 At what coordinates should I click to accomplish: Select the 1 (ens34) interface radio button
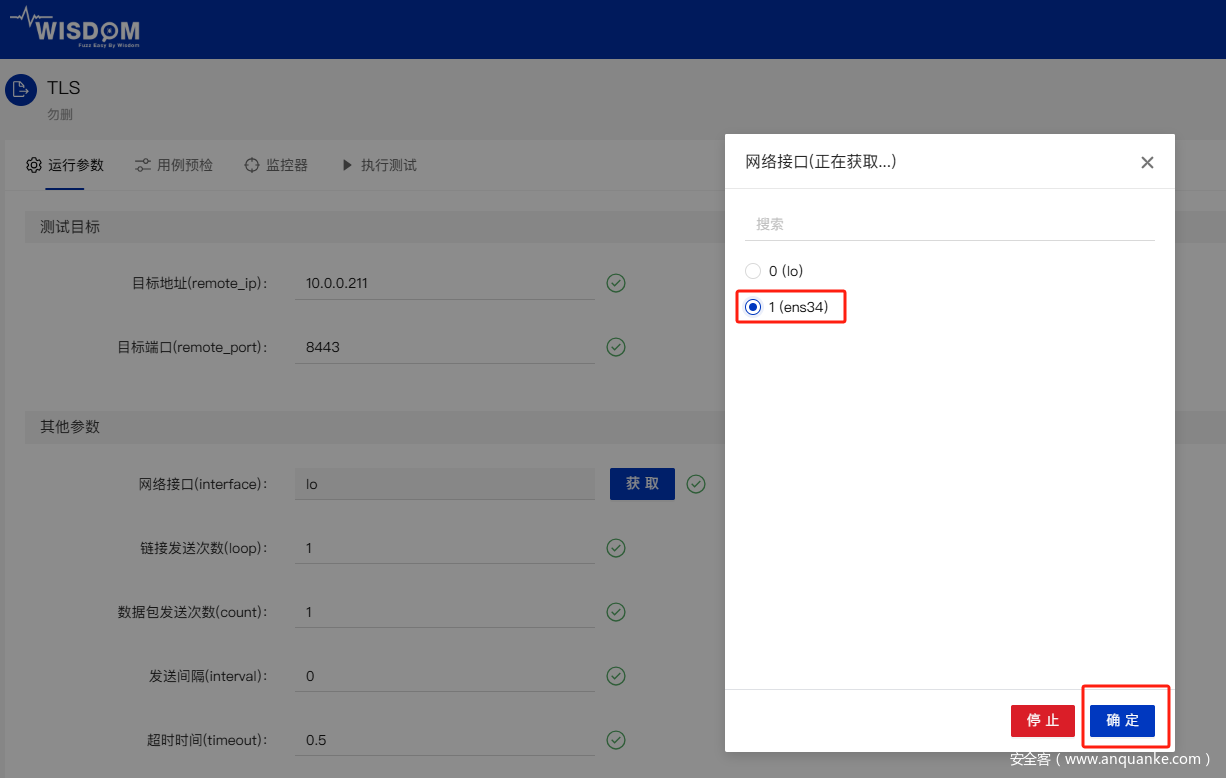pos(753,307)
